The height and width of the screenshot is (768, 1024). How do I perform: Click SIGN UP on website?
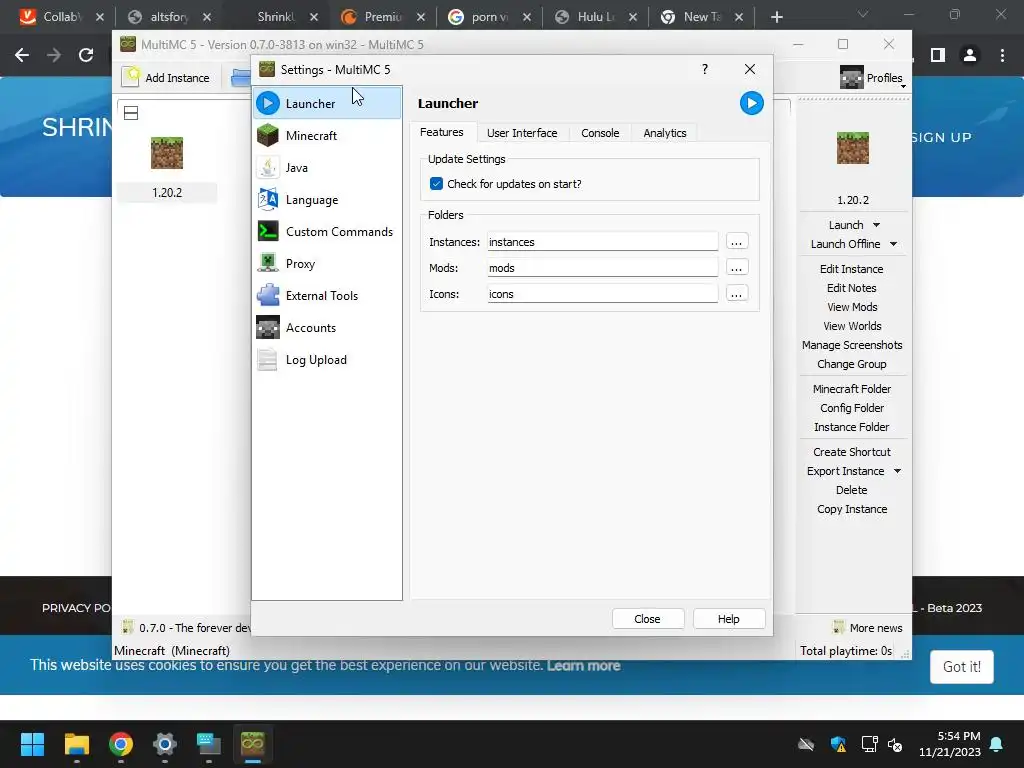click(x=942, y=137)
